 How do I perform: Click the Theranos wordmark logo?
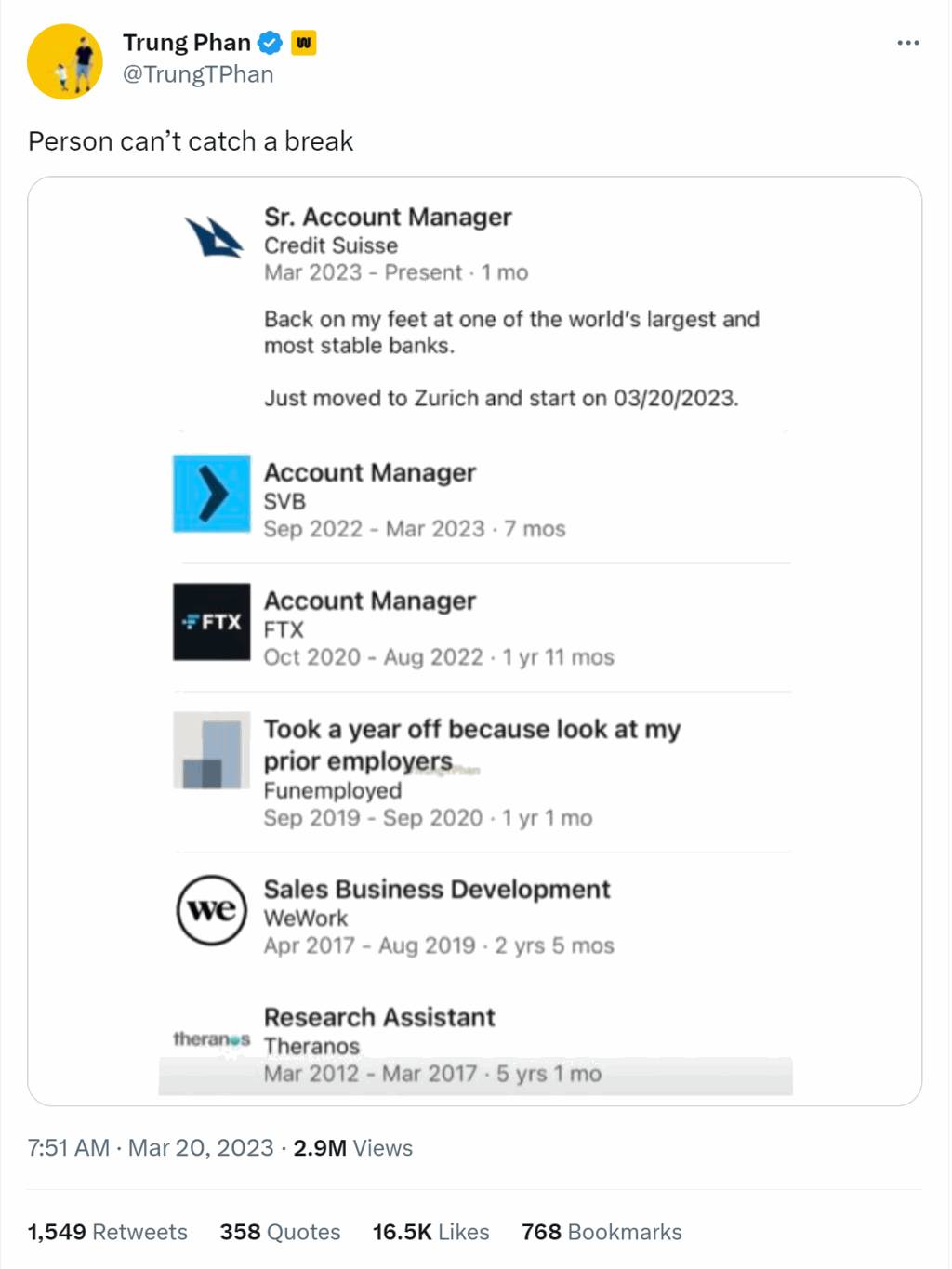click(x=212, y=1038)
